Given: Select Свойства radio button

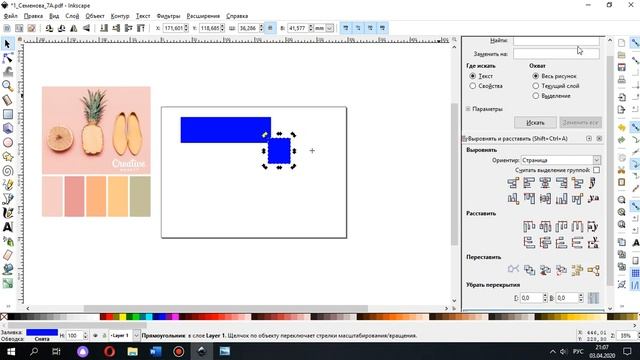Looking at the screenshot, I should point(472,86).
